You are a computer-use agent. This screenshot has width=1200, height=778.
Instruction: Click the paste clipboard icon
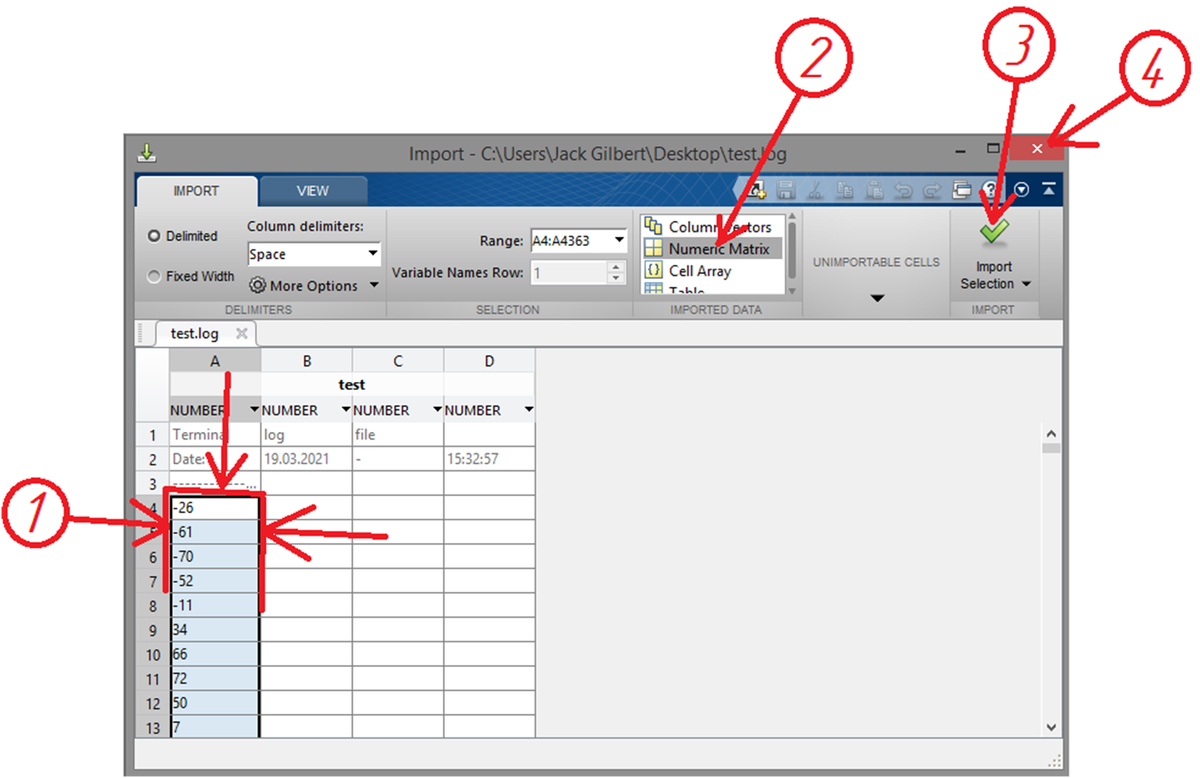tap(874, 189)
